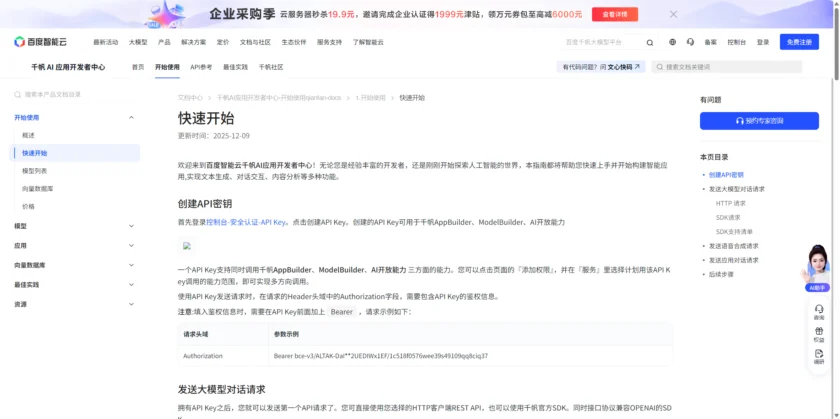Click the 查看详情 banner button
Image resolution: width=840 pixels, height=419 pixels.
tap(614, 14)
